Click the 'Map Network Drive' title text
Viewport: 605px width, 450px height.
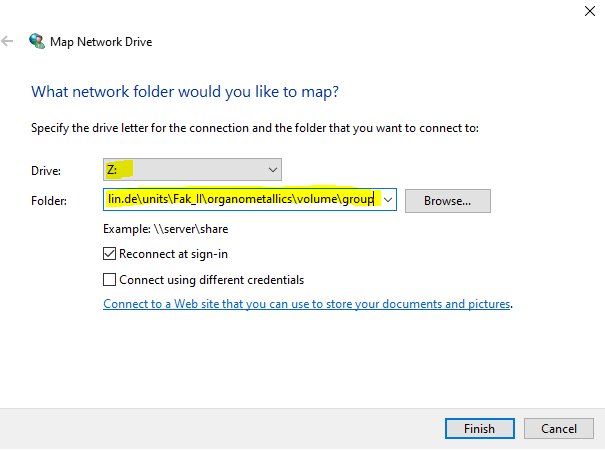101,42
